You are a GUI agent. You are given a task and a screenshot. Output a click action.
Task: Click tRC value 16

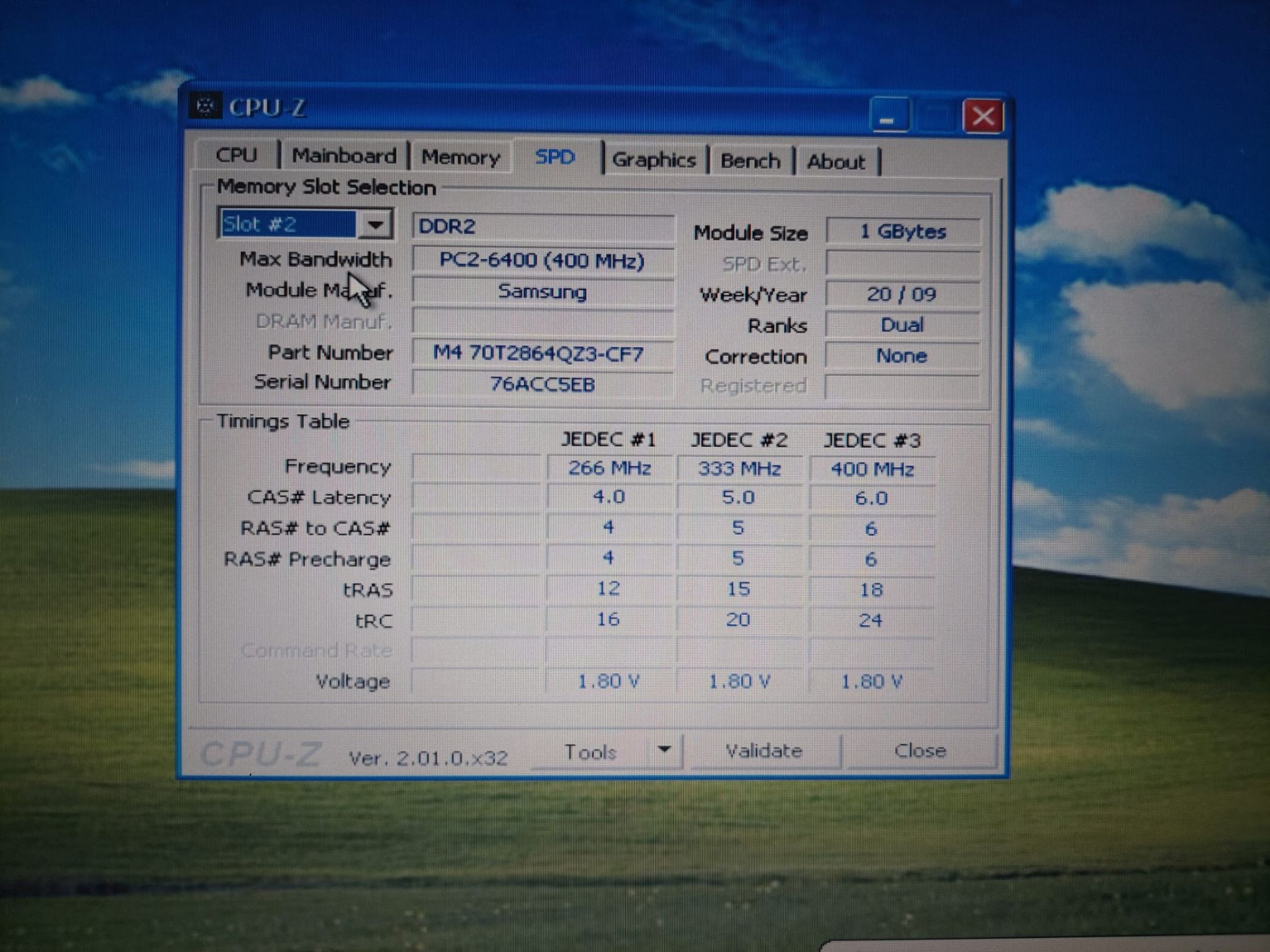[609, 619]
